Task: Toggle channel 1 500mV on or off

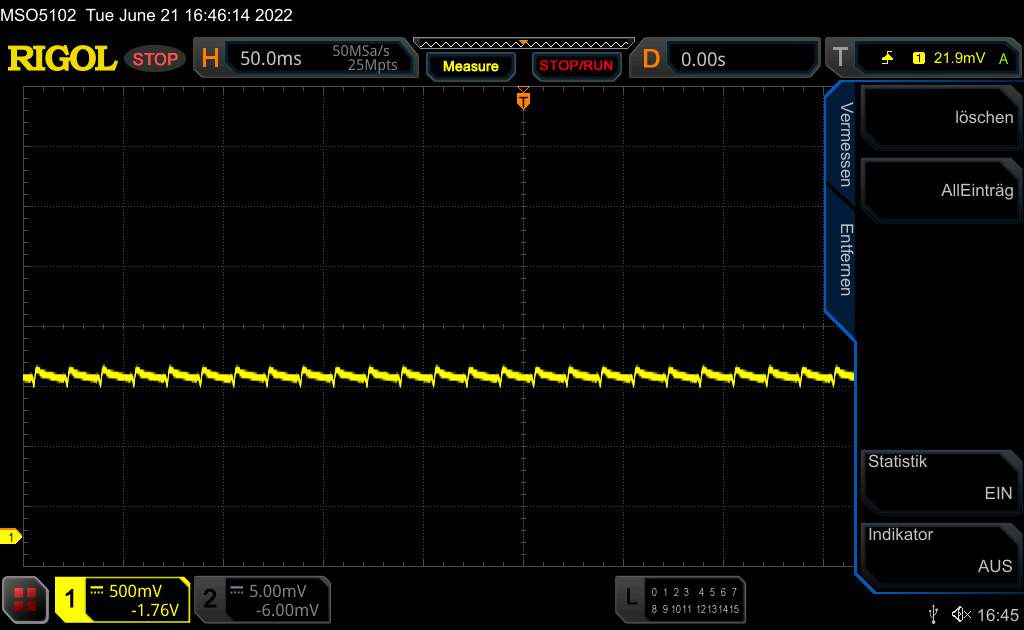Action: click(121, 599)
